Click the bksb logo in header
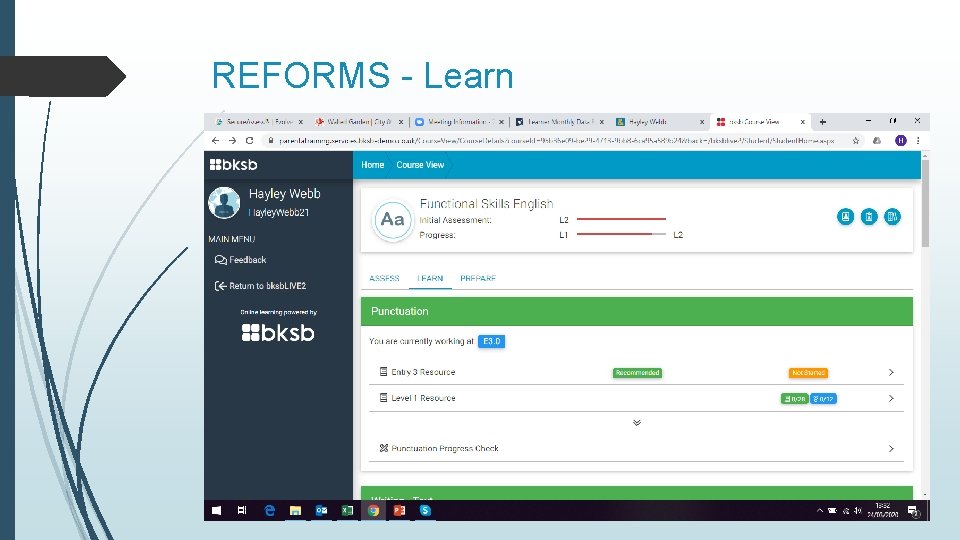960x540 pixels. pos(233,165)
